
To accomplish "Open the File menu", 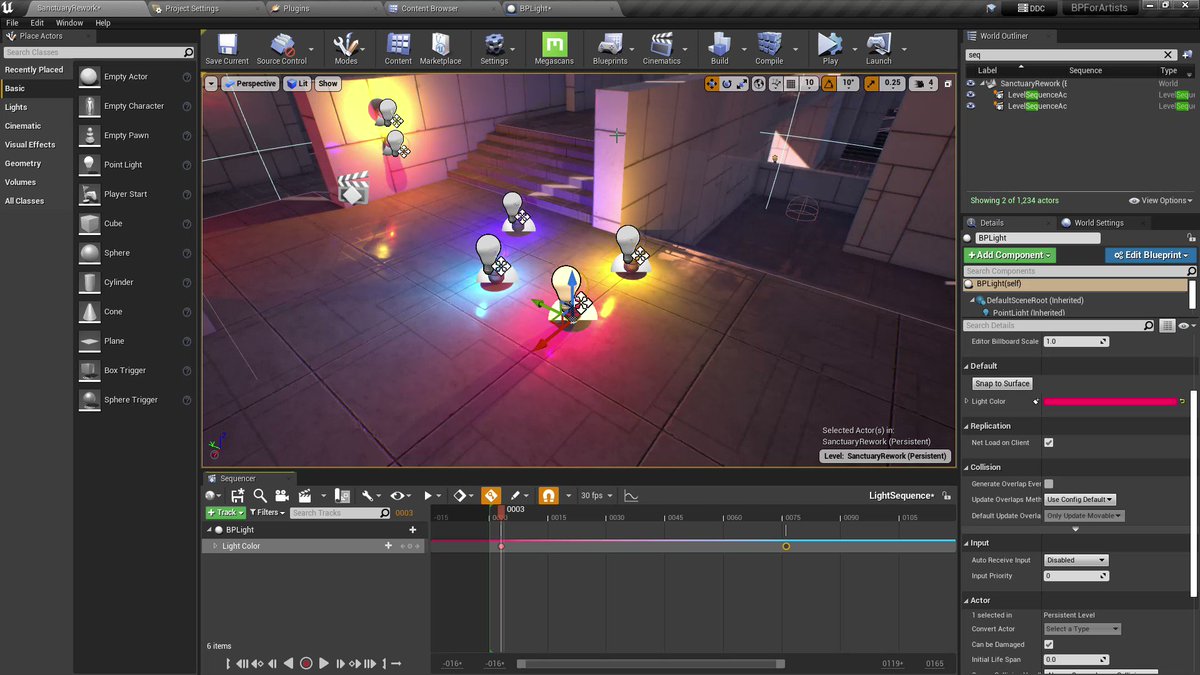I will point(12,22).
